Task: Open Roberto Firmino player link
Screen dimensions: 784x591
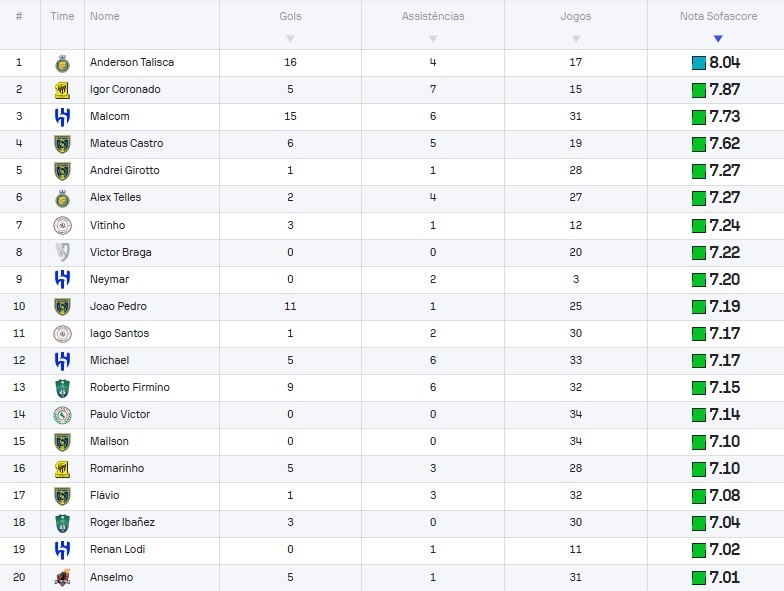Action: pos(130,387)
